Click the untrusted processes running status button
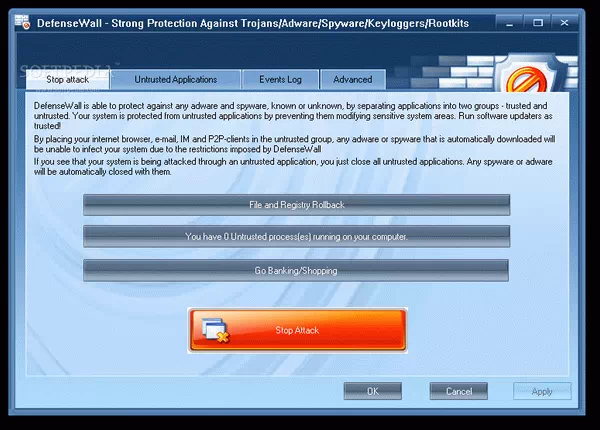Screen dimensions: 600x430 click(x=297, y=237)
